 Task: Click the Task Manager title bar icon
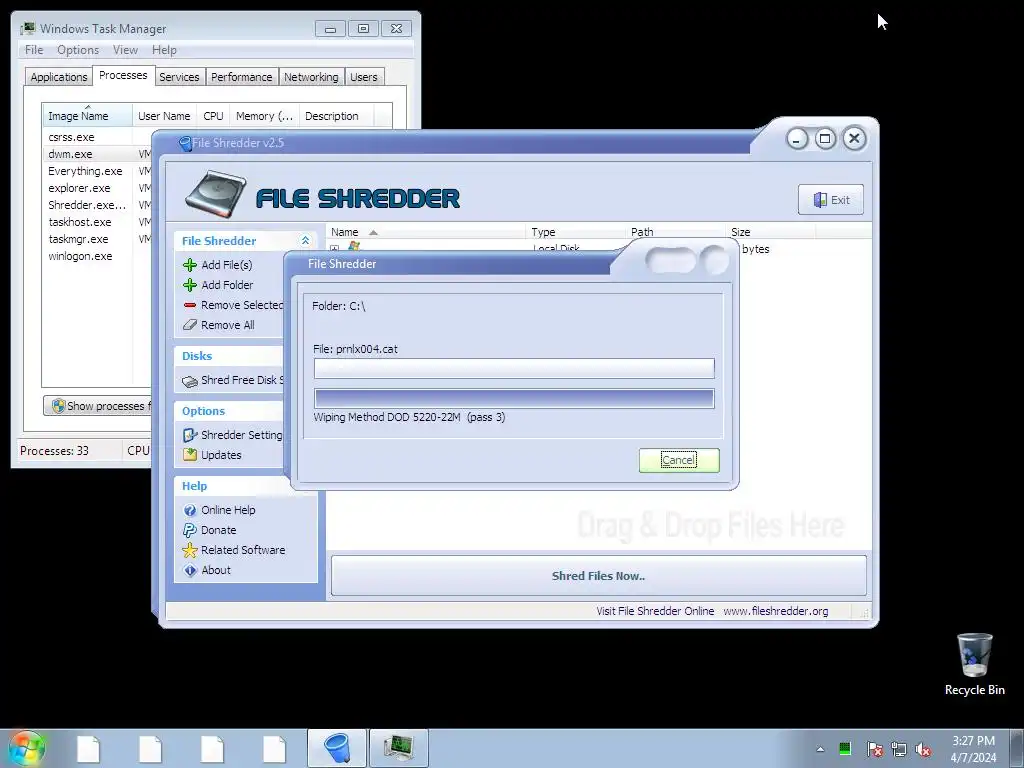28,29
